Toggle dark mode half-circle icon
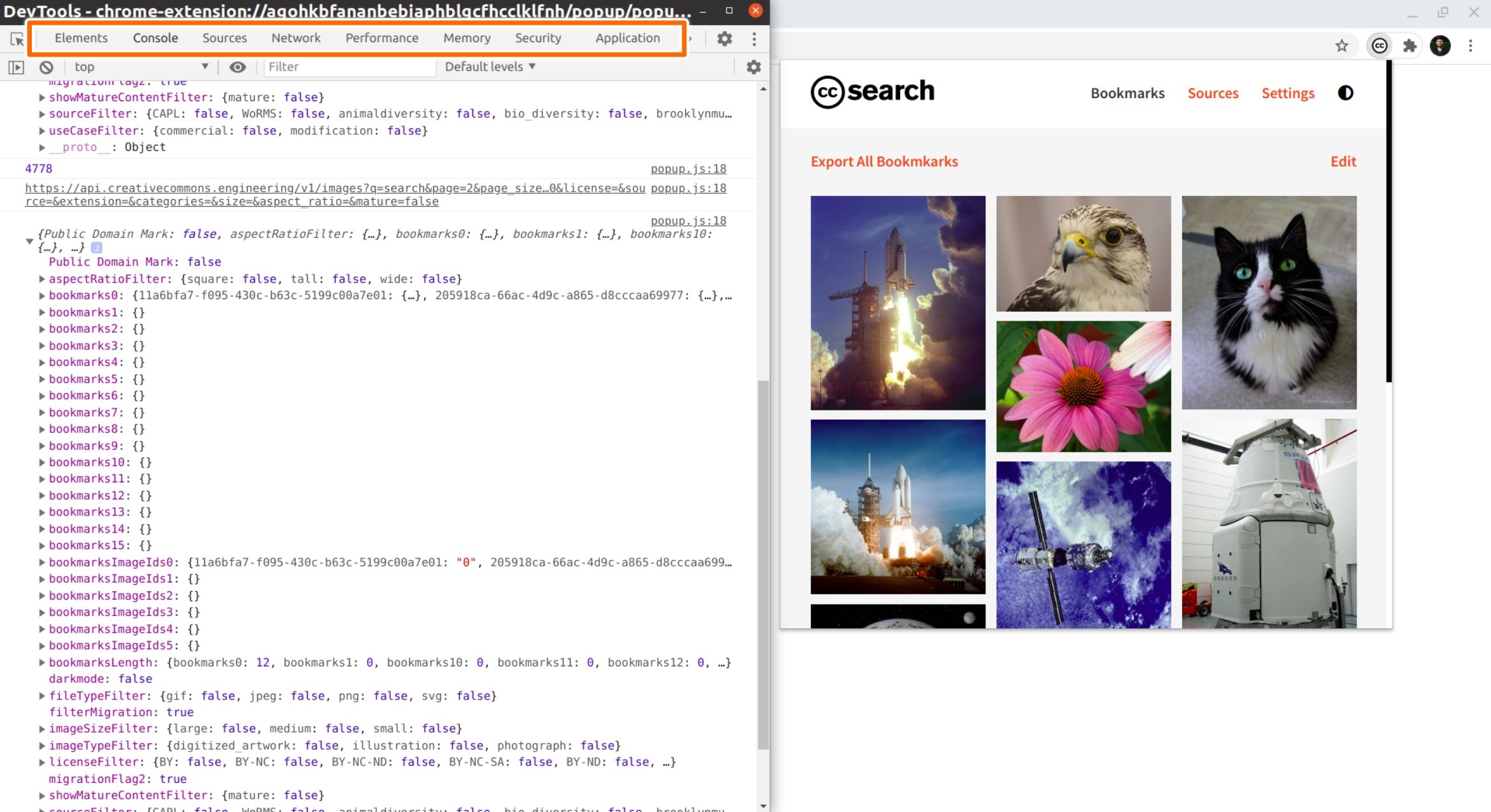This screenshot has height=812, width=1491. [x=1345, y=93]
